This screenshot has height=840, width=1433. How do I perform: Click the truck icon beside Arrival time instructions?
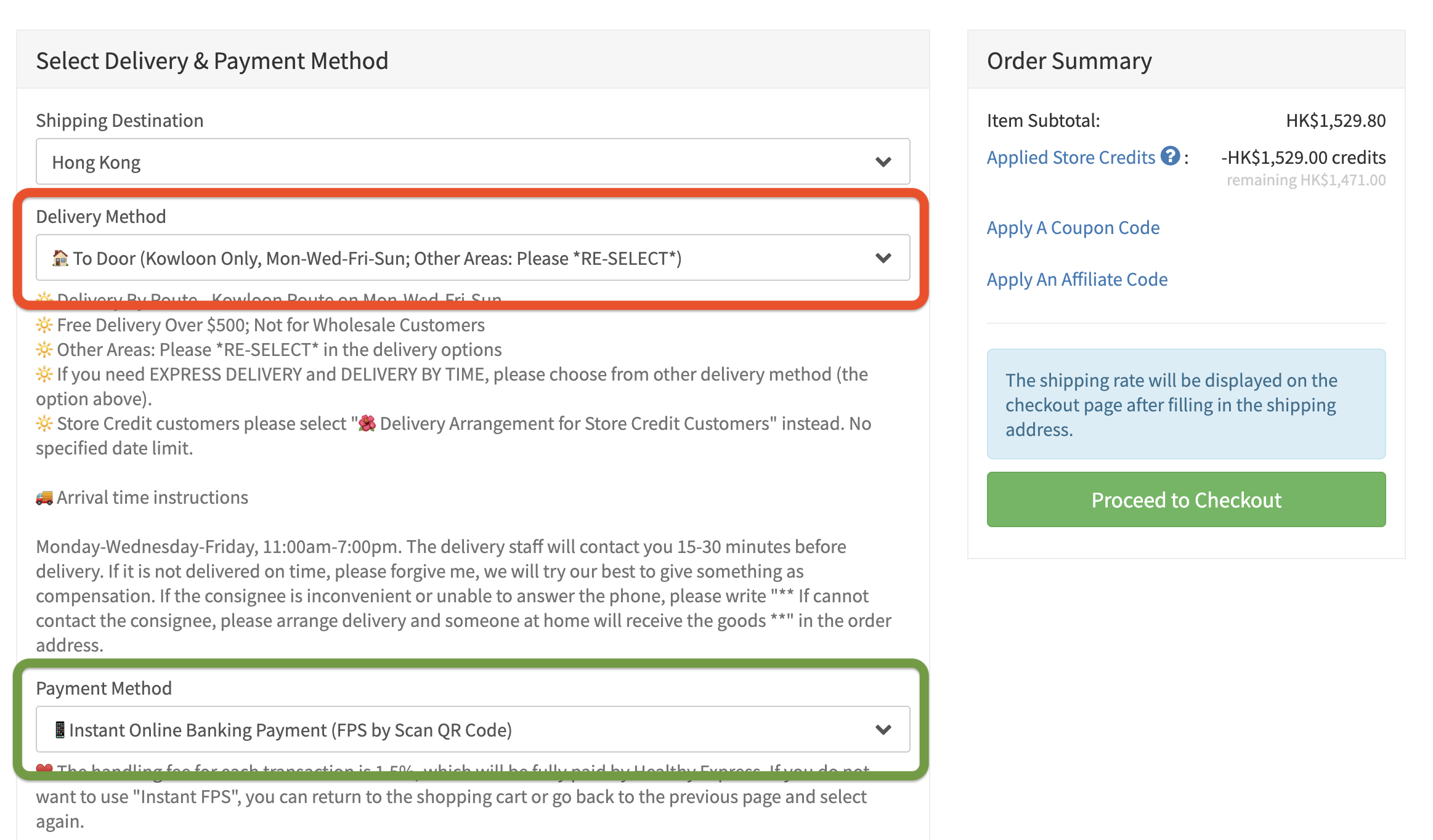click(44, 498)
